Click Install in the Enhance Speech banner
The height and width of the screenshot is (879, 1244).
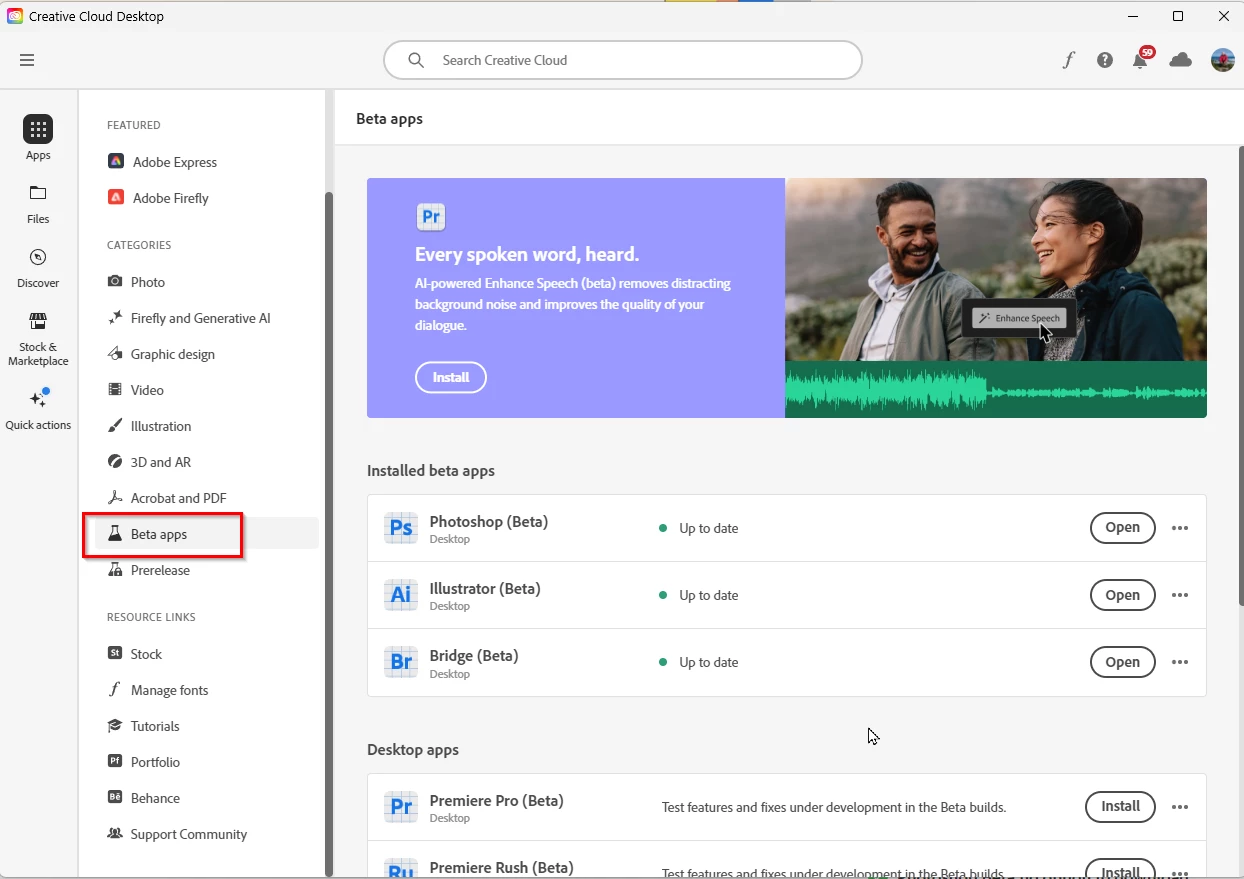pos(451,377)
